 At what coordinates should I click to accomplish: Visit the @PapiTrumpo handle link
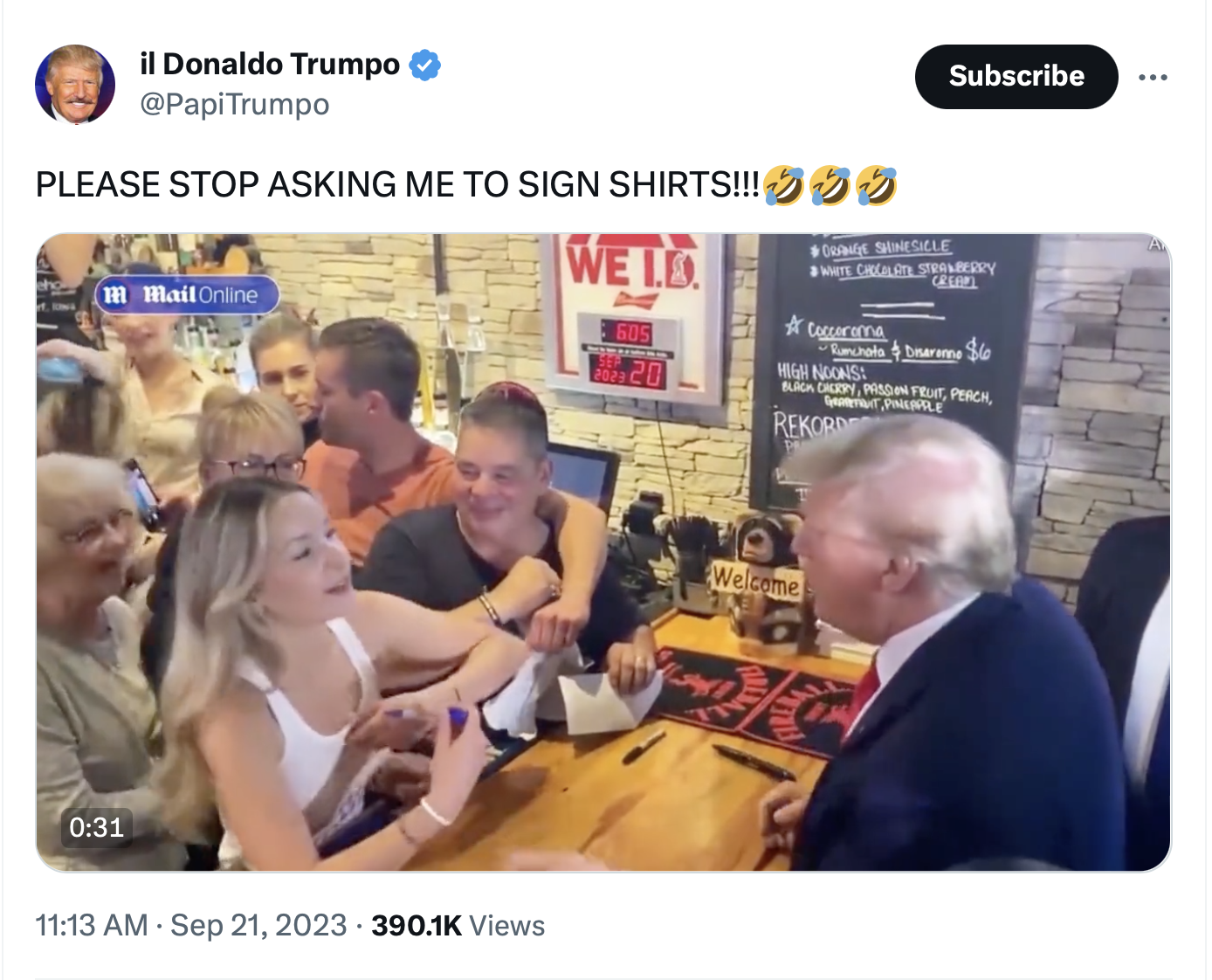[x=235, y=105]
